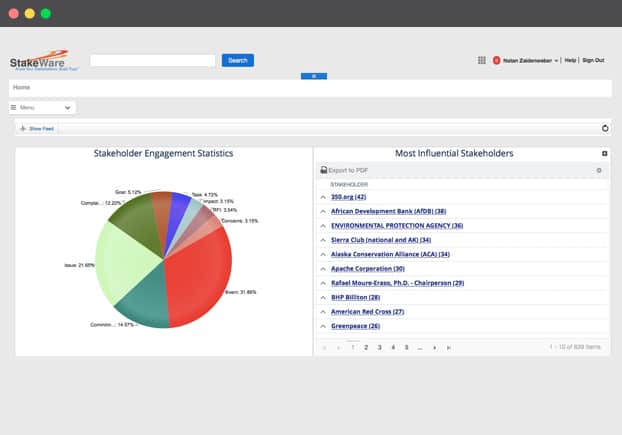Go to page 4 of stakeholders
This screenshot has height=435, width=622.
[393, 347]
